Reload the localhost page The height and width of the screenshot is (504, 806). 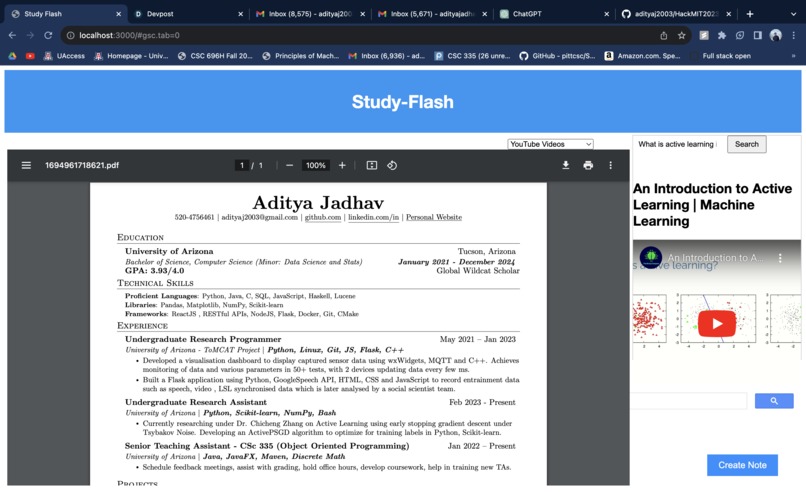point(48,35)
